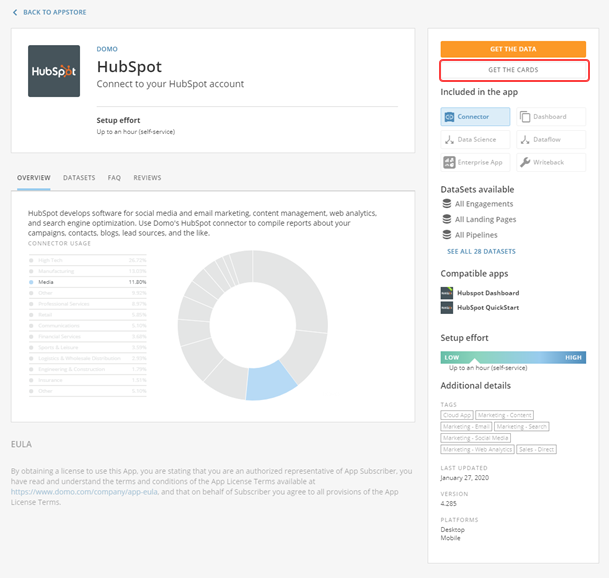Click the Get the Cards button
The image size is (609, 578).
513,70
